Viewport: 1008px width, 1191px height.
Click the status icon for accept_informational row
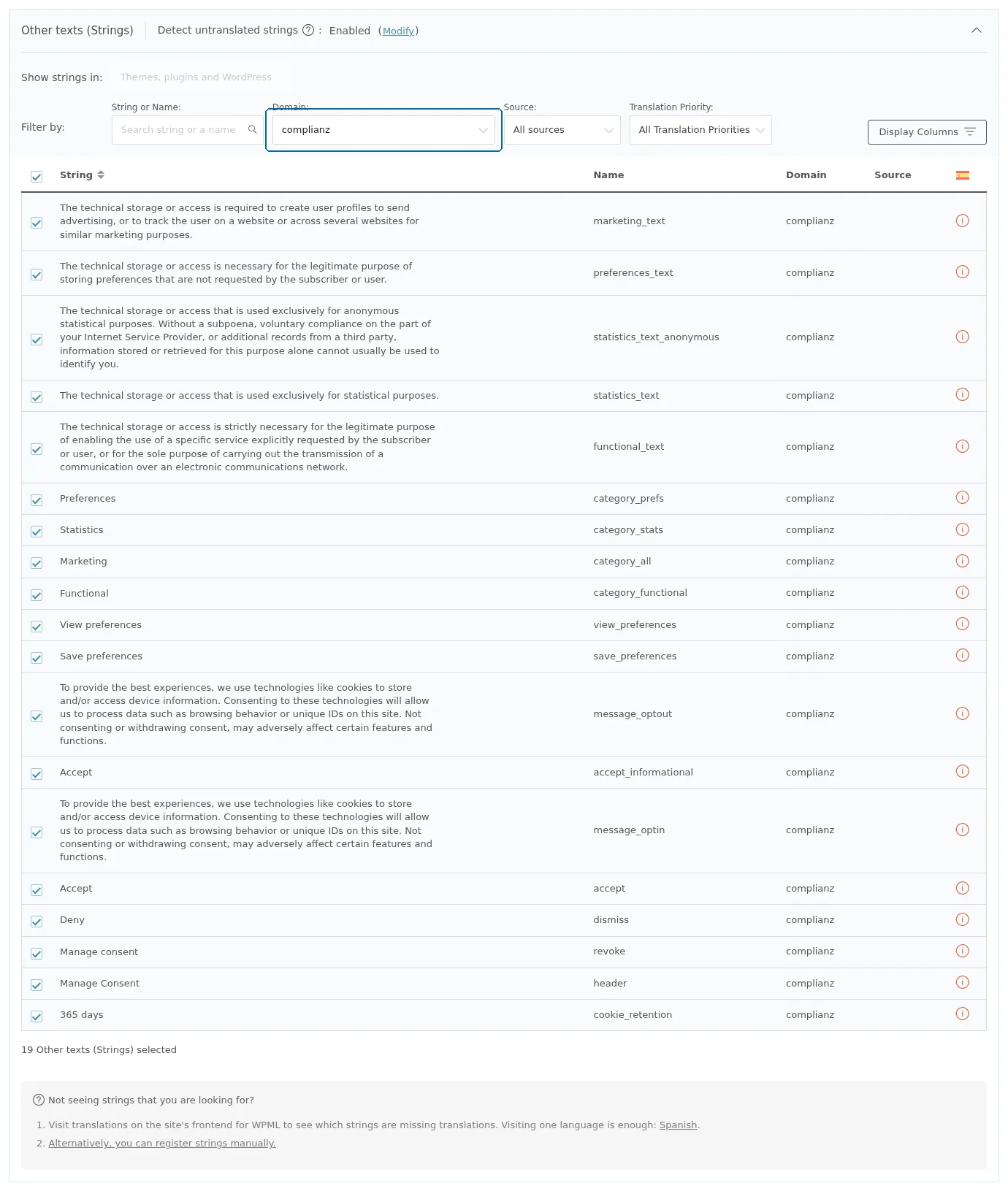pyautogui.click(x=963, y=771)
